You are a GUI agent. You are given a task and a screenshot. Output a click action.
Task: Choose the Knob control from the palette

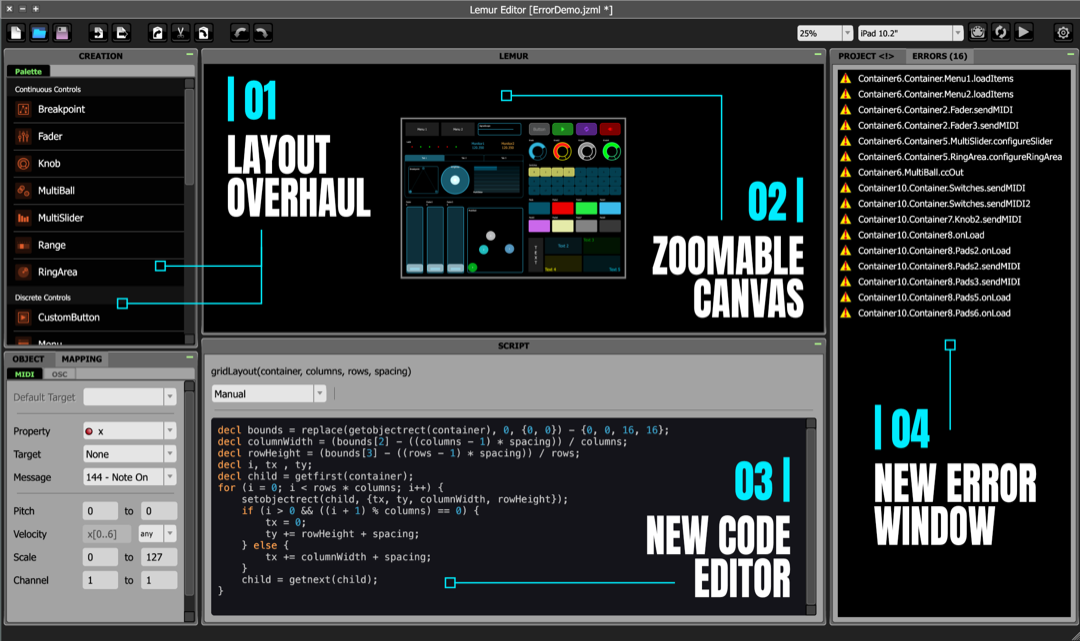pos(98,163)
